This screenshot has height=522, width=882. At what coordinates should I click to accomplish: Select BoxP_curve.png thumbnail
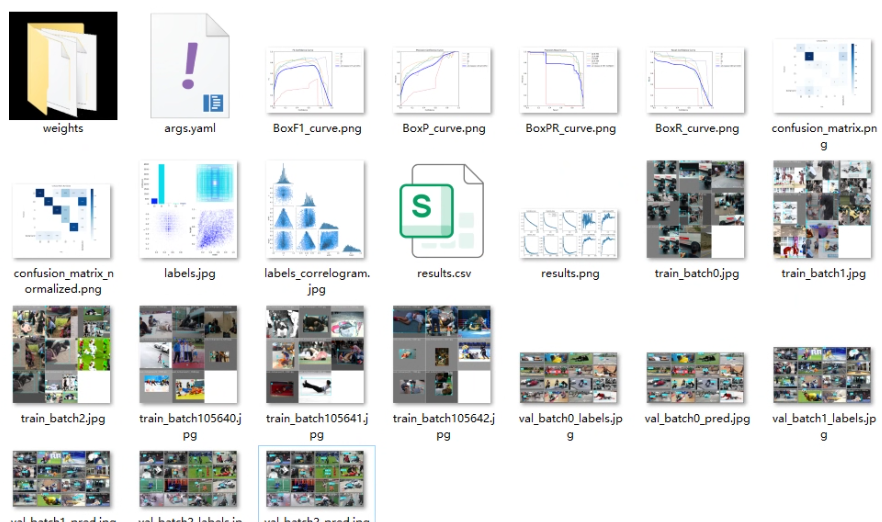(x=442, y=80)
